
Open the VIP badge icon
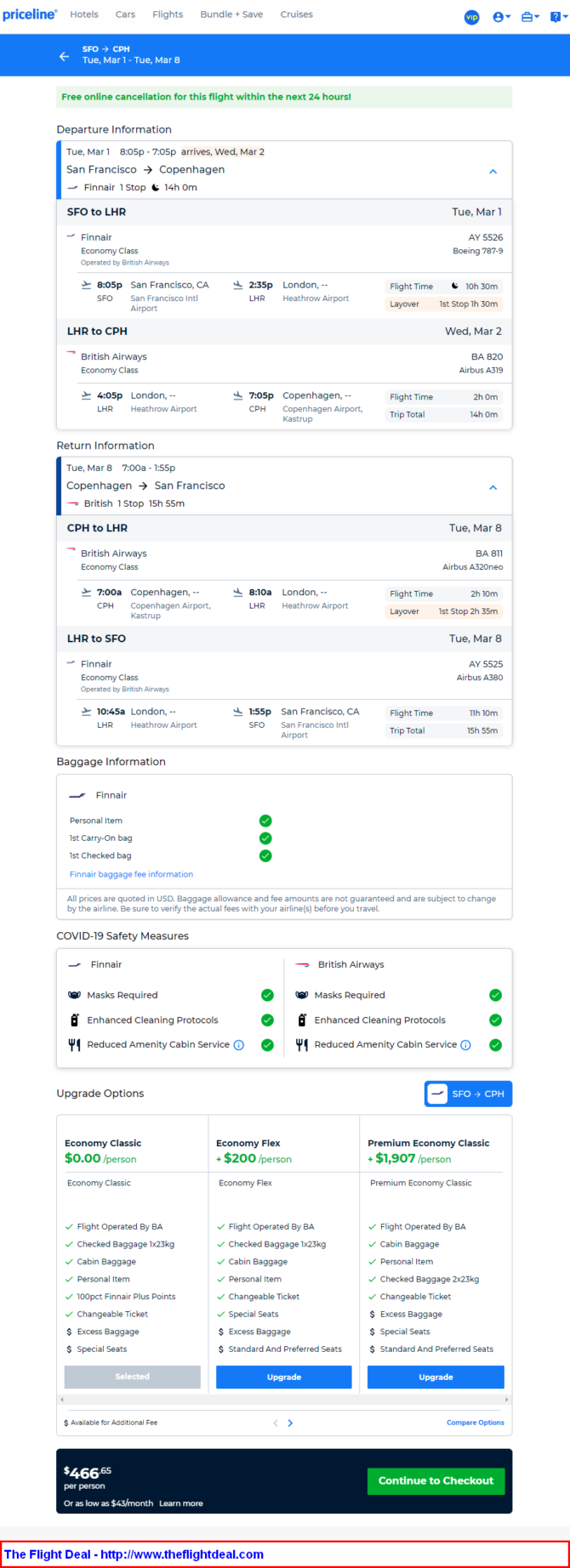coord(471,17)
